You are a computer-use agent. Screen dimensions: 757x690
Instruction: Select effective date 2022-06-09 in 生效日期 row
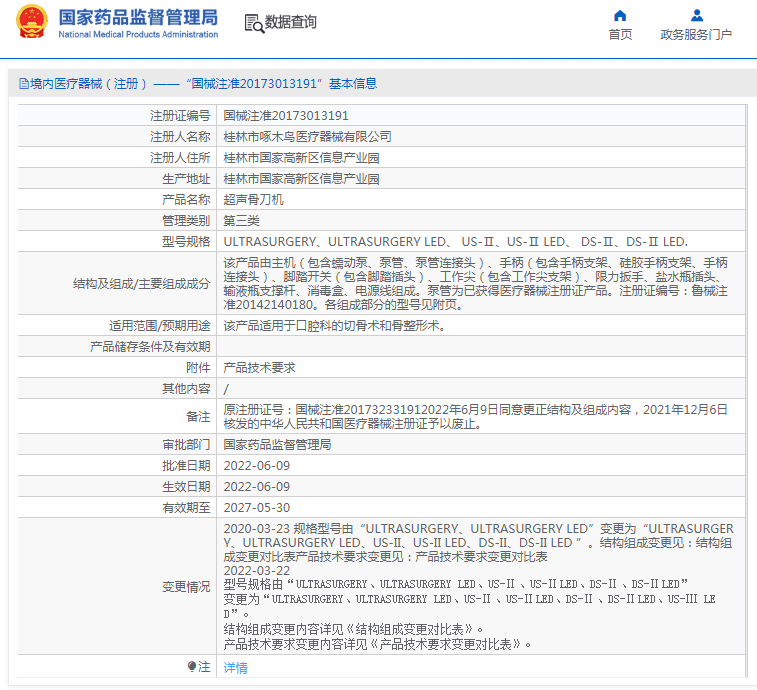[x=256, y=486]
